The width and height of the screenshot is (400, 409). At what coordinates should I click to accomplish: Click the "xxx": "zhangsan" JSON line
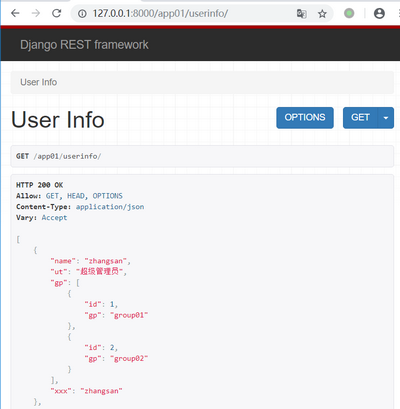[x=86, y=391]
